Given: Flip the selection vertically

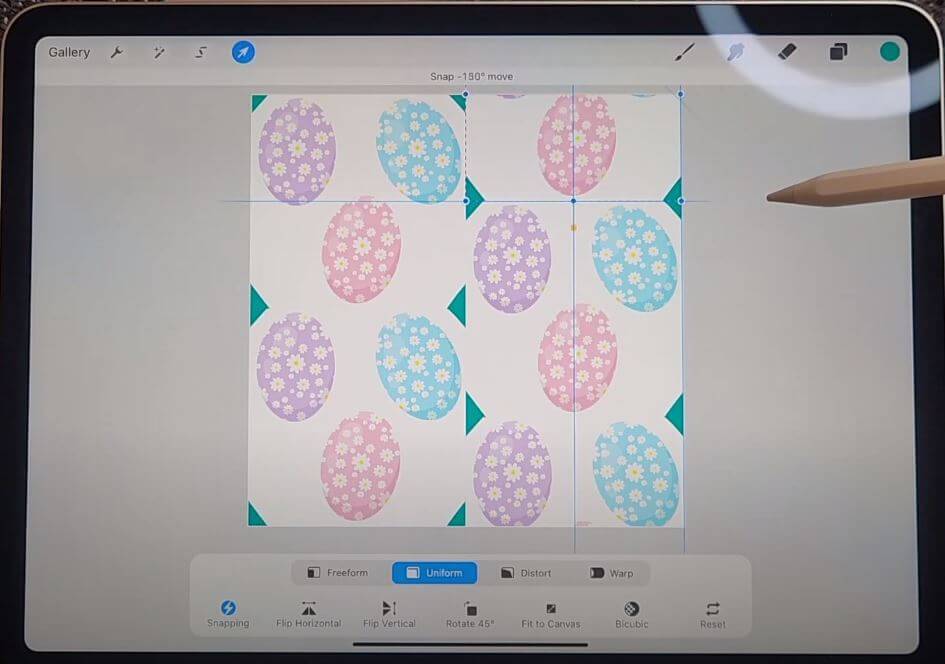Looking at the screenshot, I should coord(389,614).
